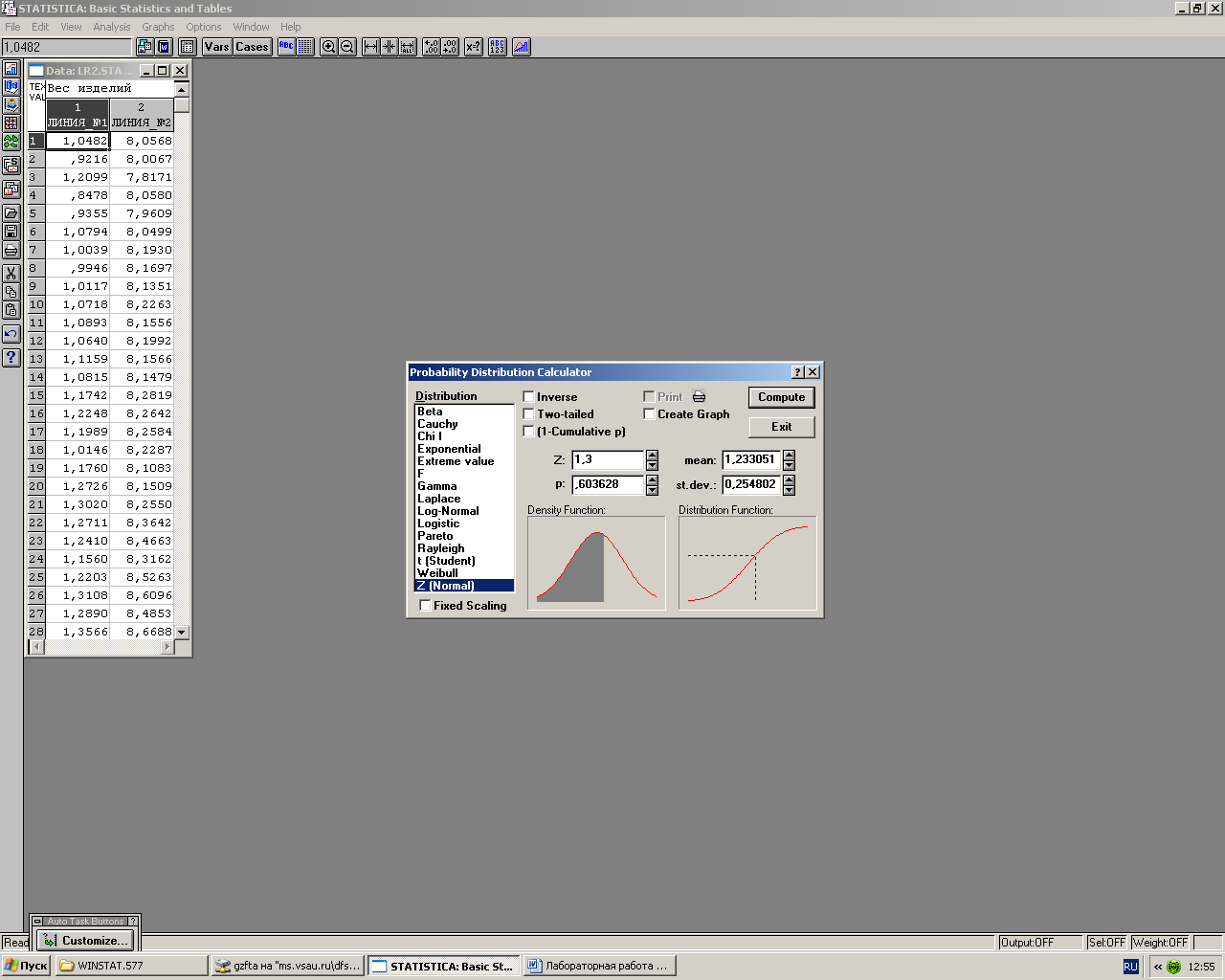Click the zoom out magnifier icon

[x=347, y=46]
